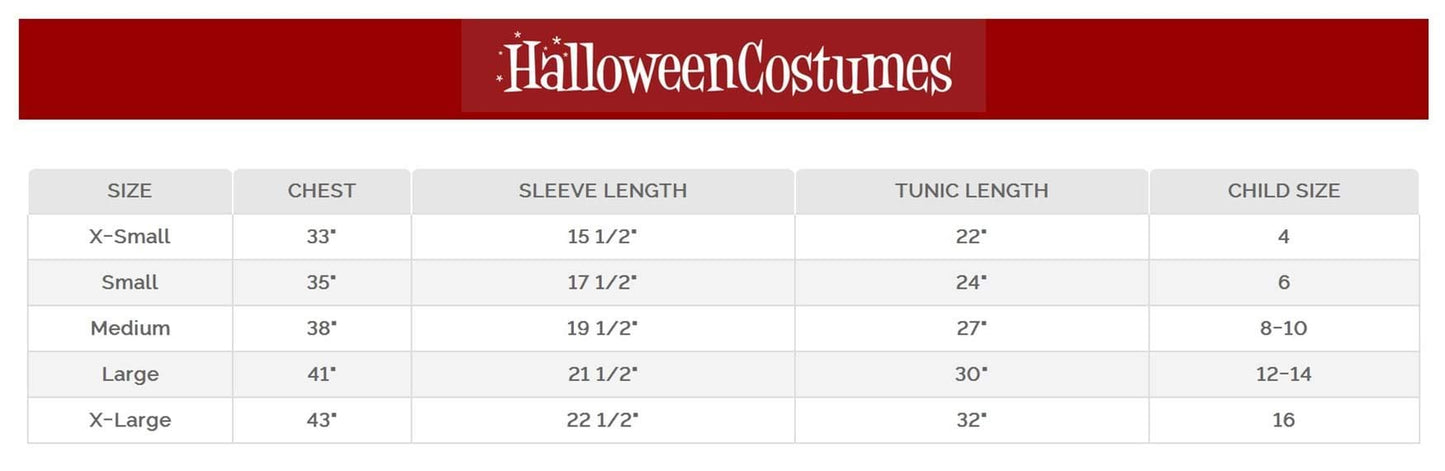Click the CHILD SIZE column header
This screenshot has width=1445, height=471.
coord(1283,191)
